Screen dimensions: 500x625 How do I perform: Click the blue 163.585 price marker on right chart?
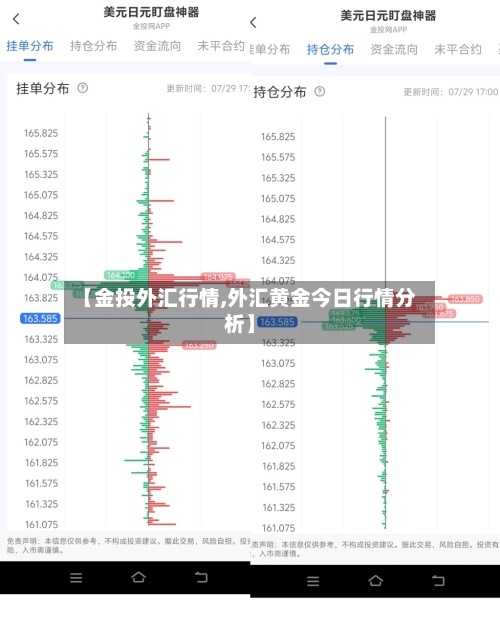[x=278, y=322]
